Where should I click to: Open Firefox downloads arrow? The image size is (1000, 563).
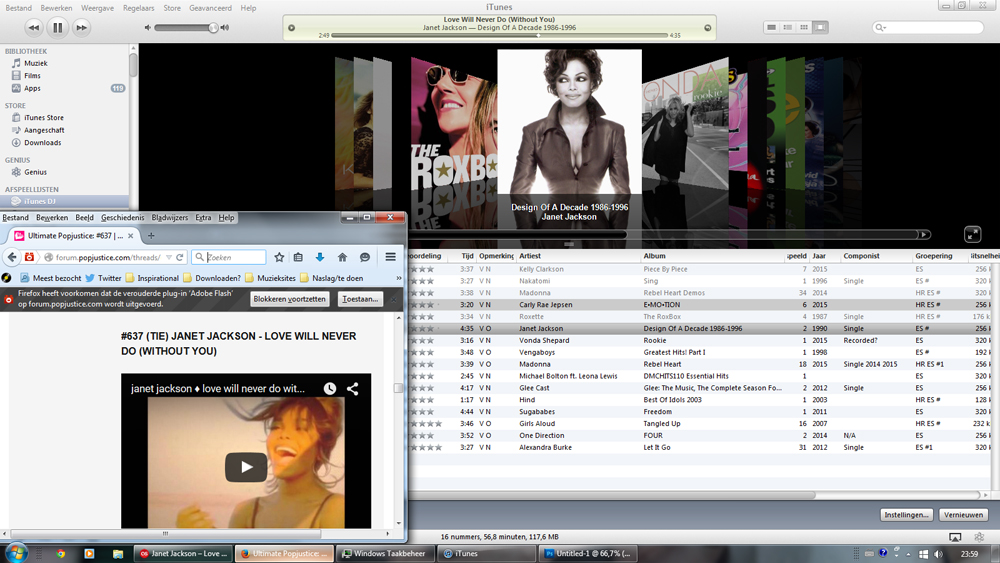[x=320, y=257]
